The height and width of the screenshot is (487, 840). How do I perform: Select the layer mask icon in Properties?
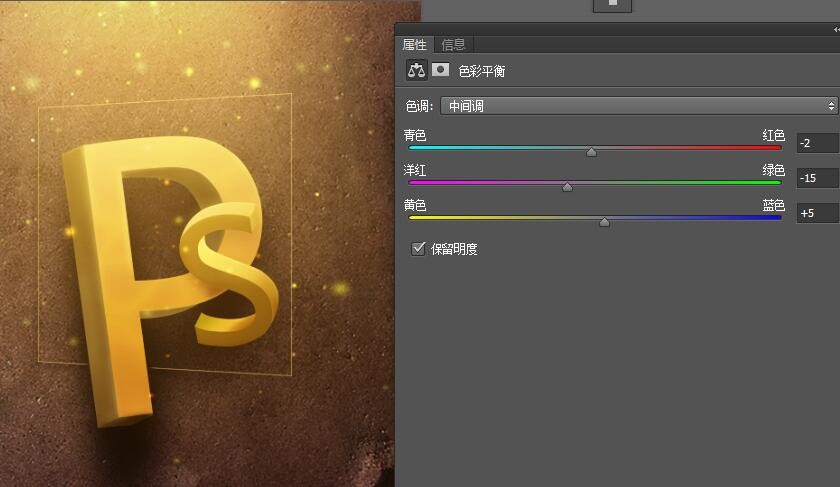[x=440, y=71]
